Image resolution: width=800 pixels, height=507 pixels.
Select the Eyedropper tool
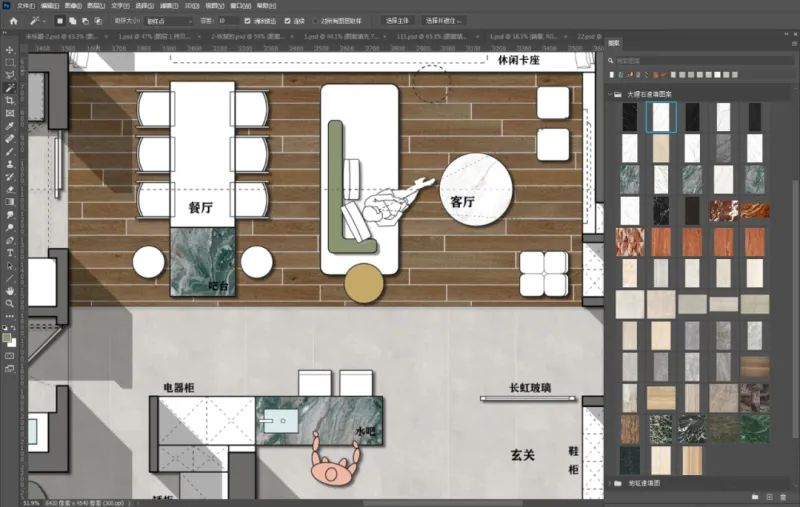coord(9,126)
